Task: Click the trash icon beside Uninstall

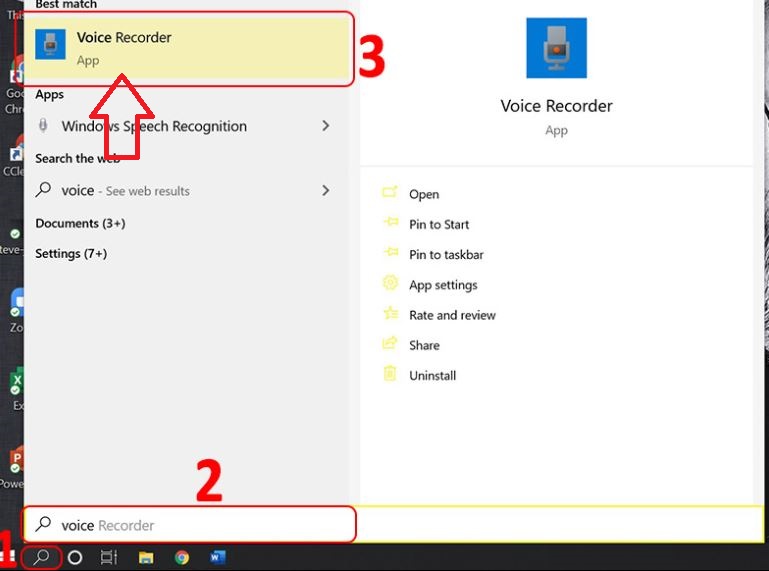Action: coord(390,373)
